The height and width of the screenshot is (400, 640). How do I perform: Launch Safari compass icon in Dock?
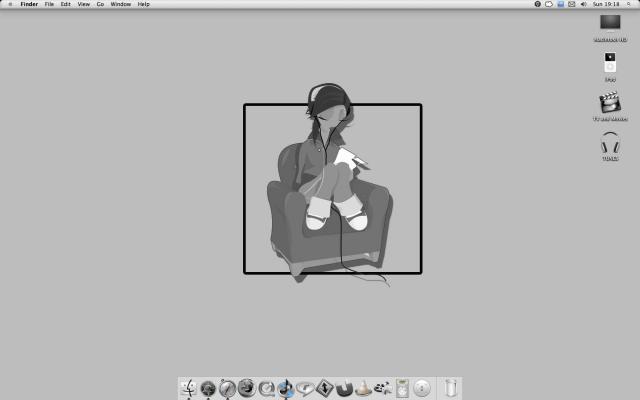tap(227, 388)
